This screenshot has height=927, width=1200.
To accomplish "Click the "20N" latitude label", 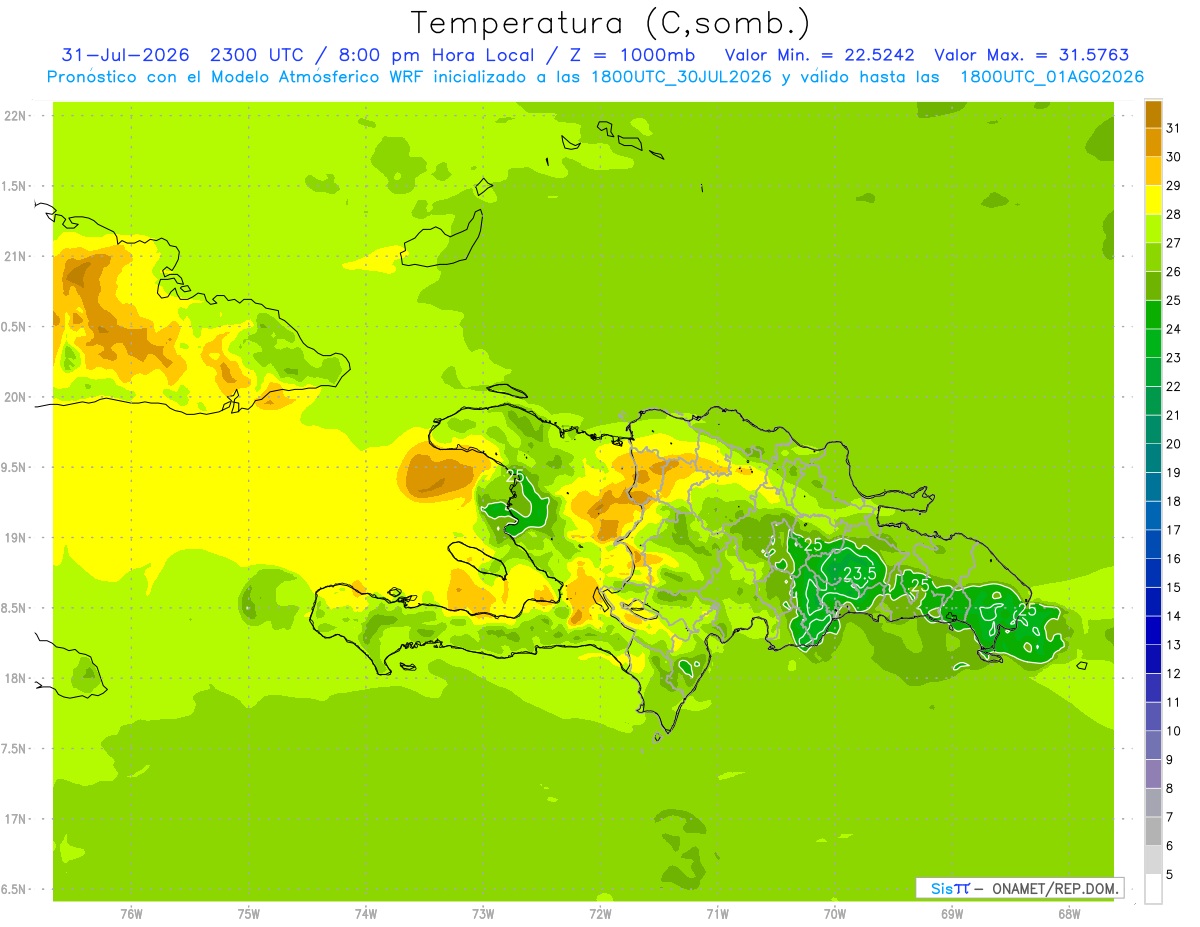I will click(15, 397).
